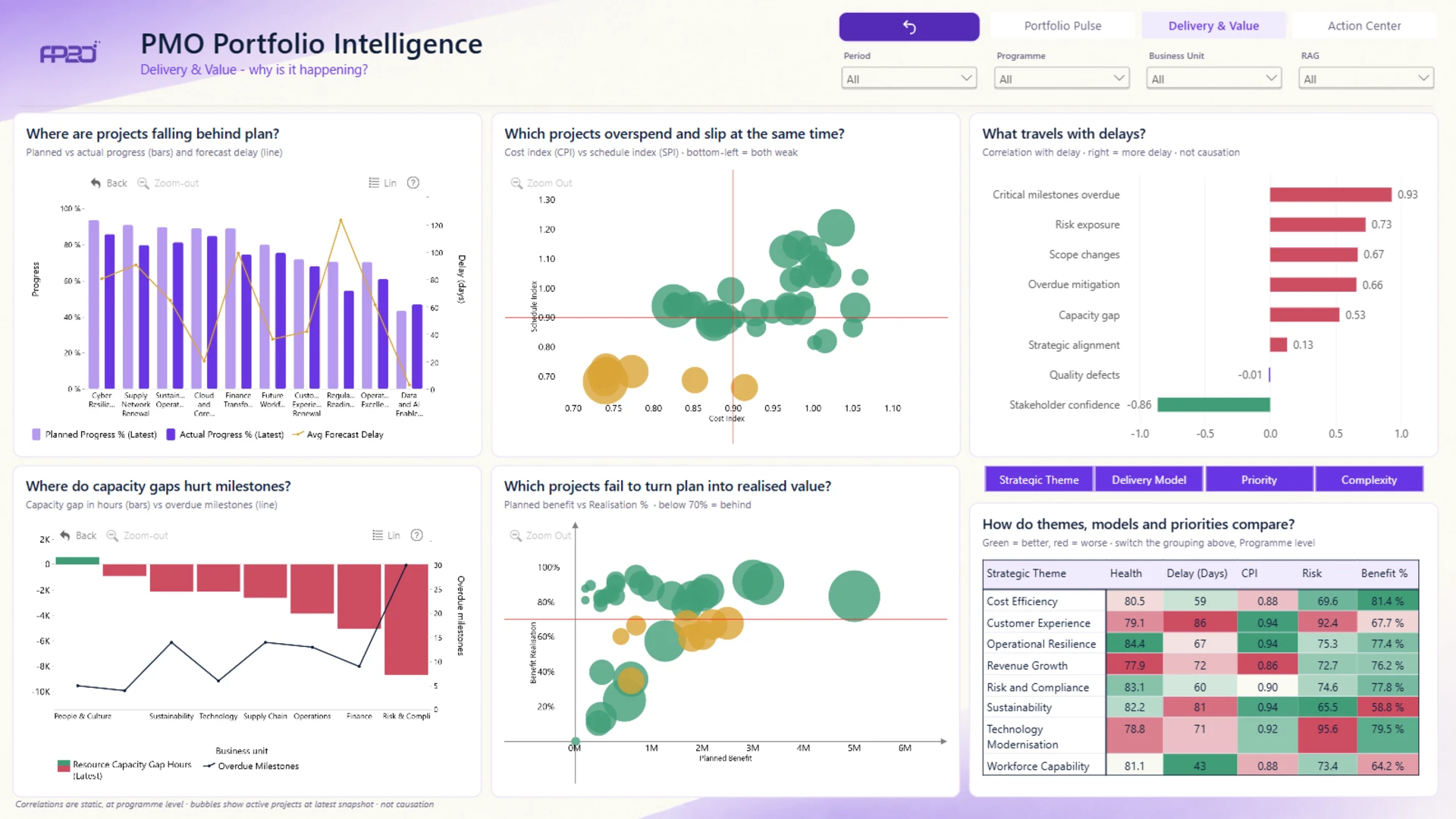Select Customer Experience row label
1456x819 pixels.
point(1038,623)
